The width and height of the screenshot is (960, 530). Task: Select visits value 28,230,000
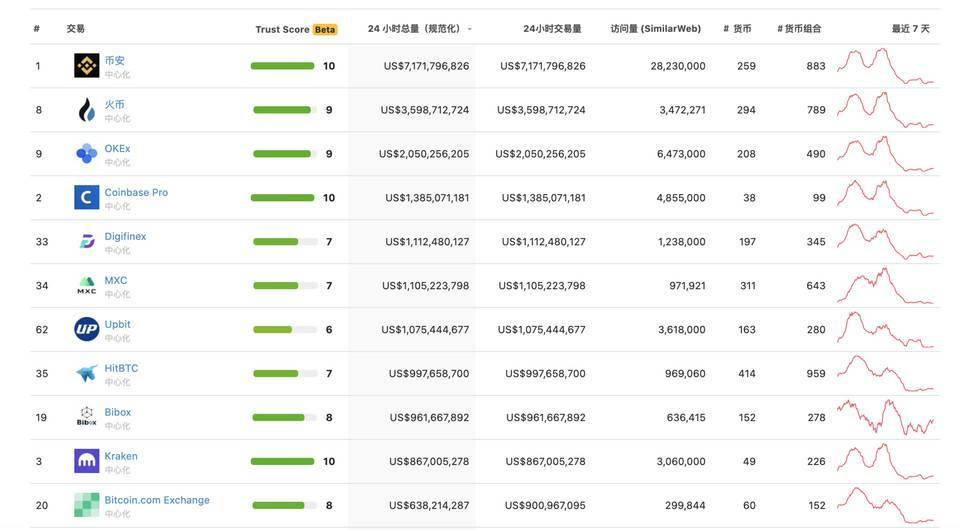click(x=678, y=66)
